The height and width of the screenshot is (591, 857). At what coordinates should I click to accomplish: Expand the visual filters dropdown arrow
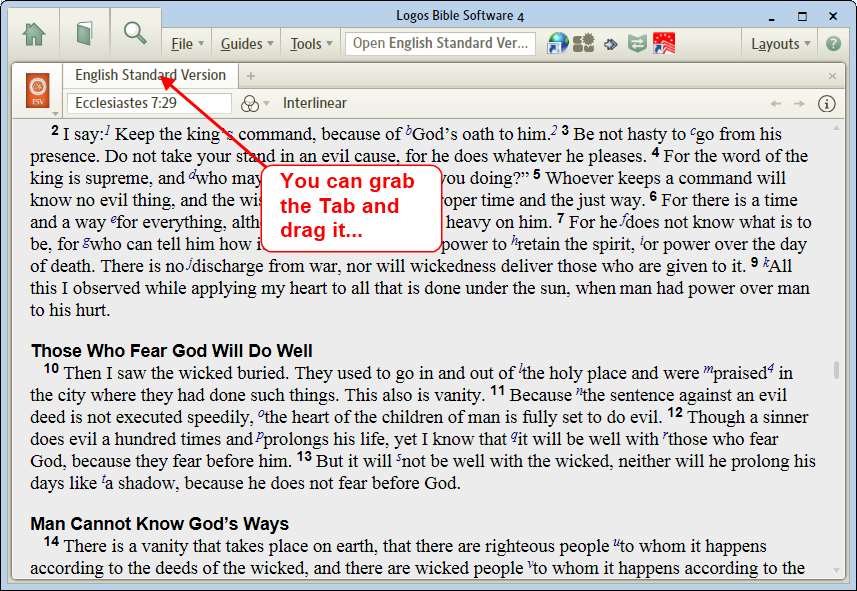267,103
